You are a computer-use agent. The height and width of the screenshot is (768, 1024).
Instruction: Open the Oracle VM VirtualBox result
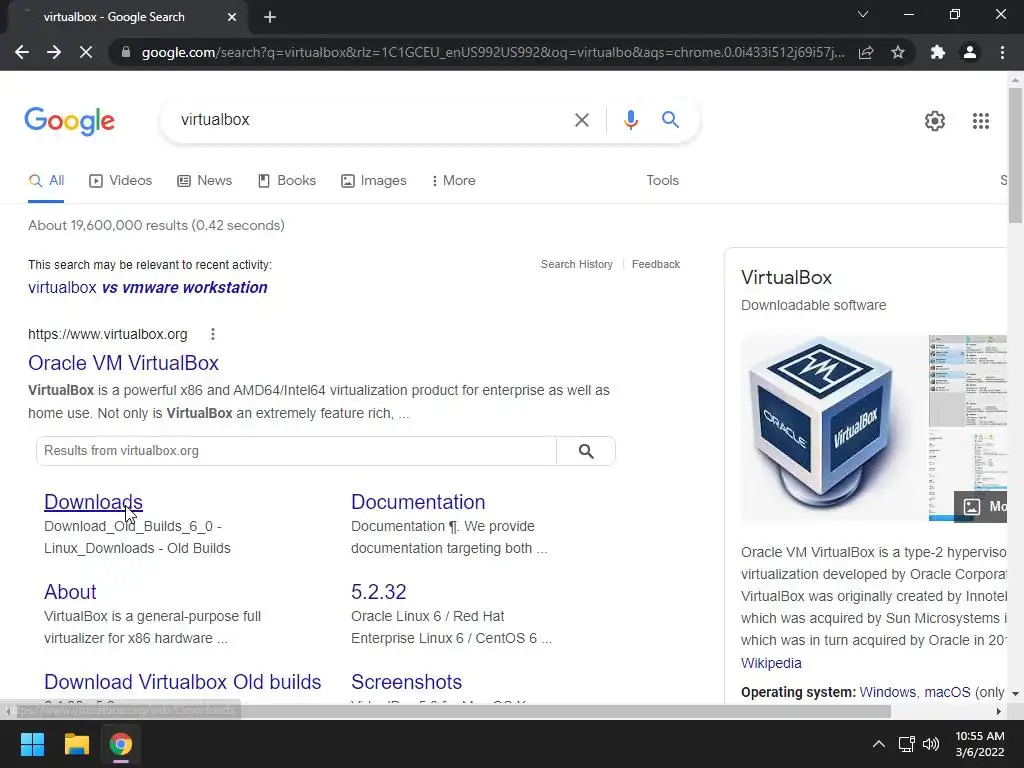[123, 363]
